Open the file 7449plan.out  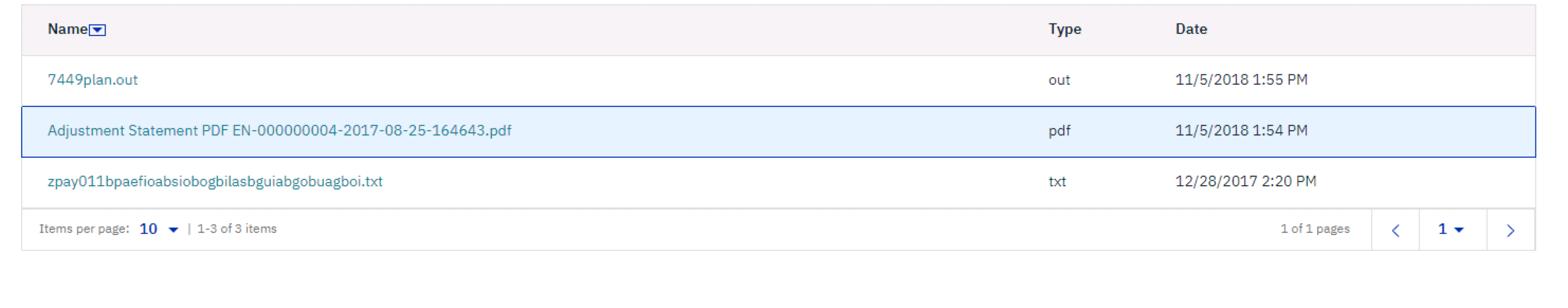[x=93, y=80]
